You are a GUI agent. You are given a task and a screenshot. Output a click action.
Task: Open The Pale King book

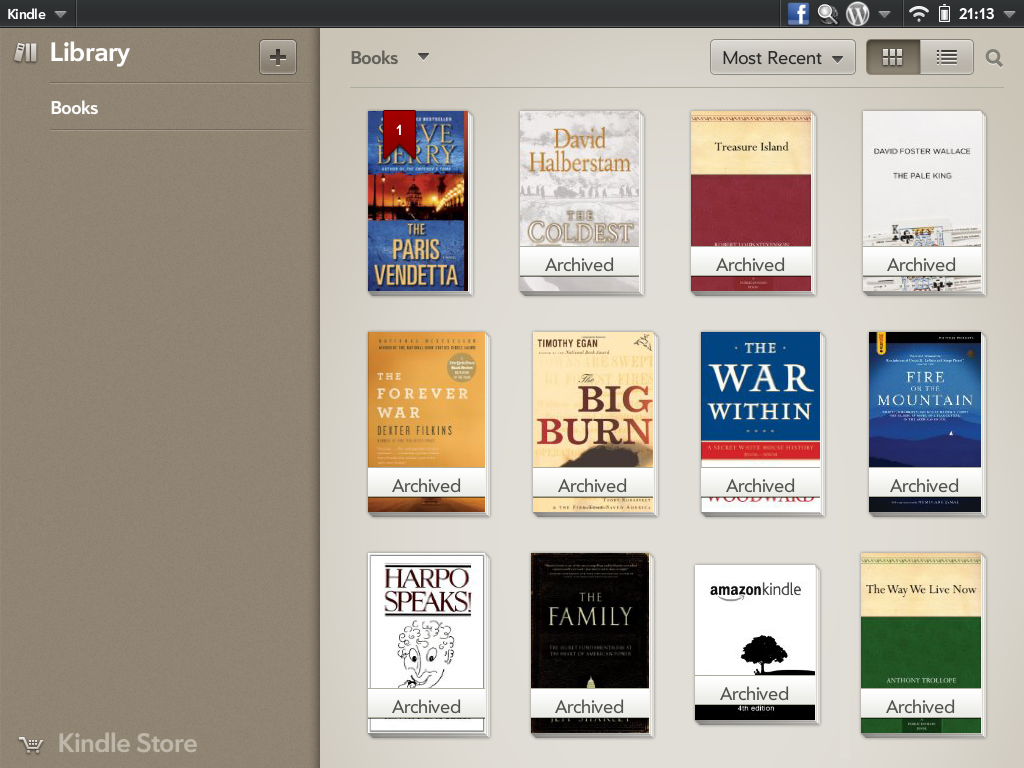[x=922, y=202]
